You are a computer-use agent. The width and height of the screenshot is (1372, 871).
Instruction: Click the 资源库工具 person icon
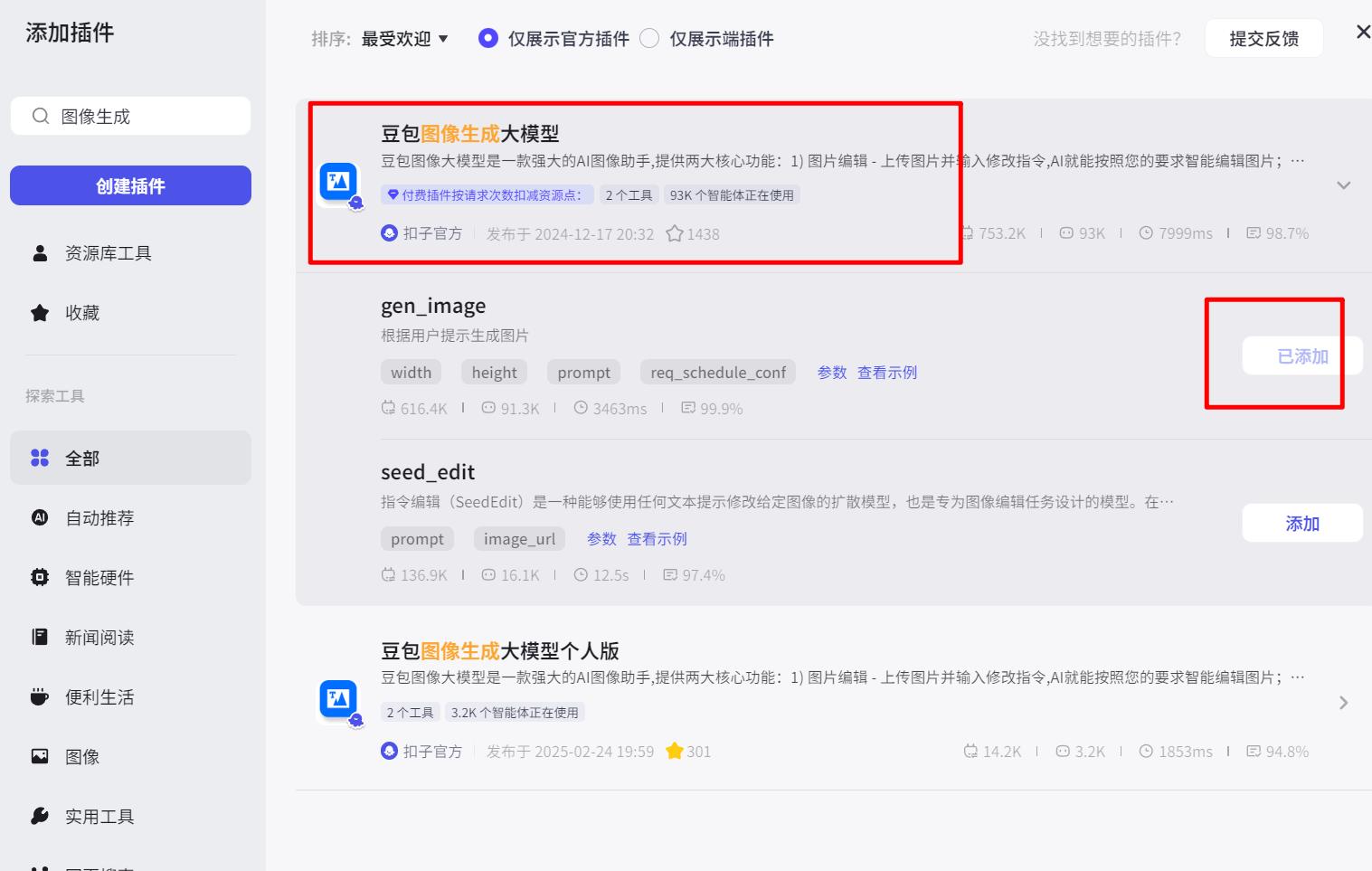click(x=40, y=253)
